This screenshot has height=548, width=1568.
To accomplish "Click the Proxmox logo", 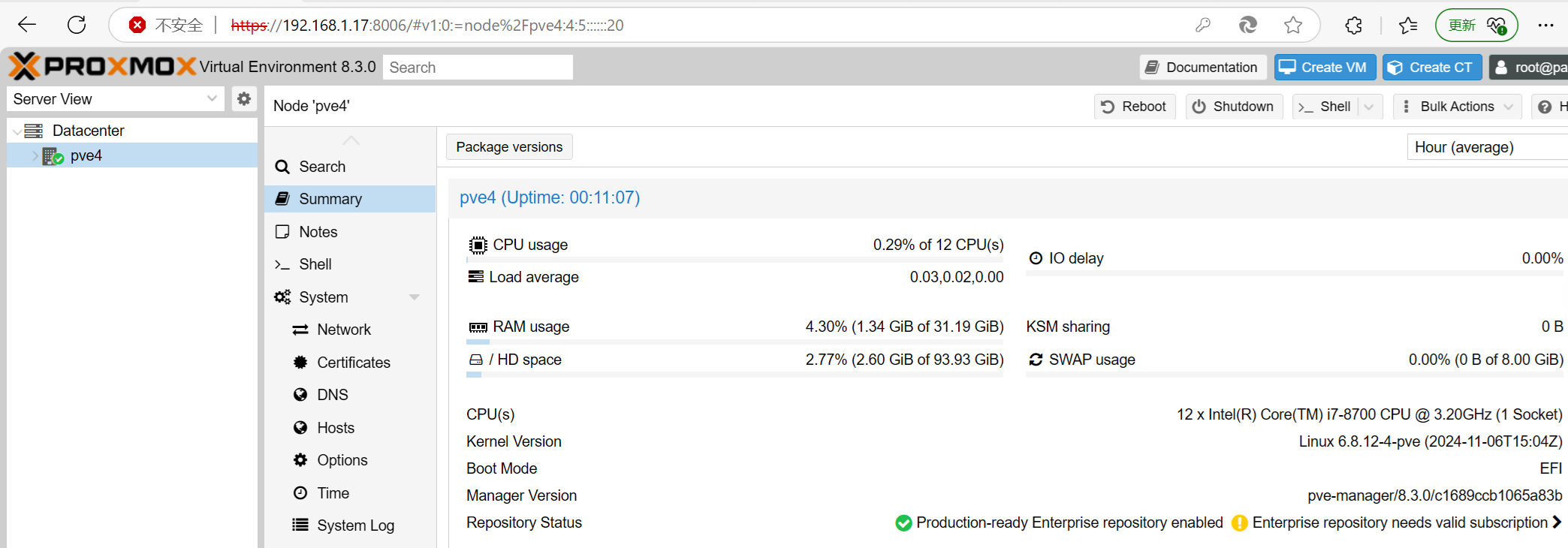I will (x=102, y=67).
